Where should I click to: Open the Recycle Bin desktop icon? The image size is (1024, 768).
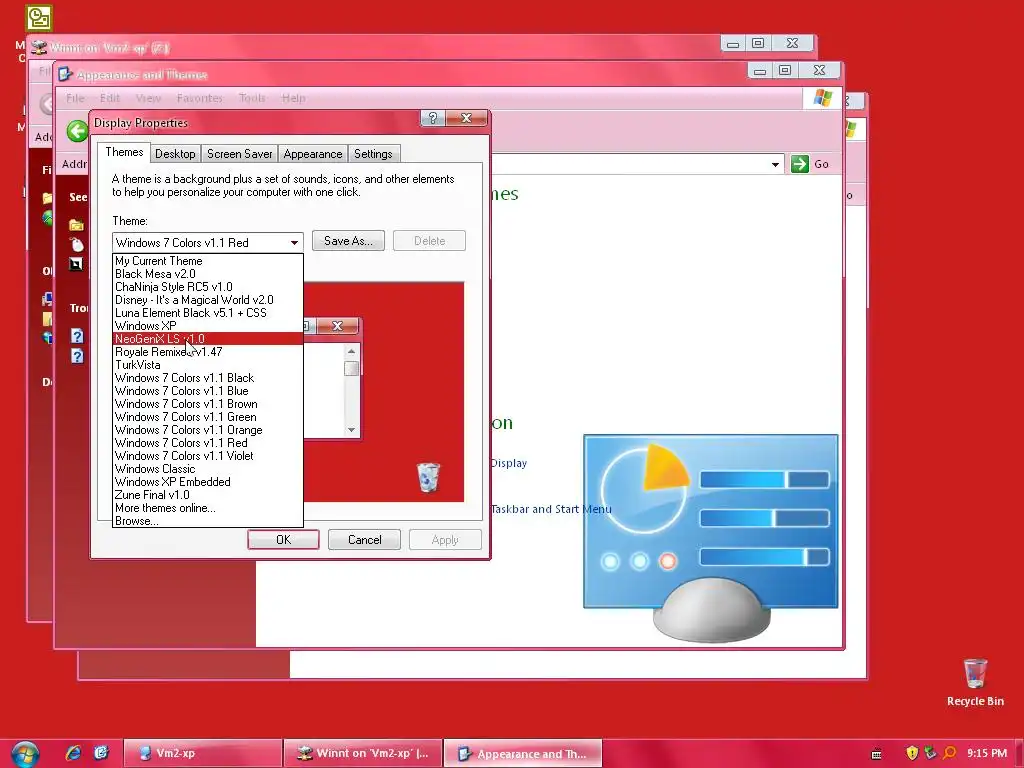975,682
